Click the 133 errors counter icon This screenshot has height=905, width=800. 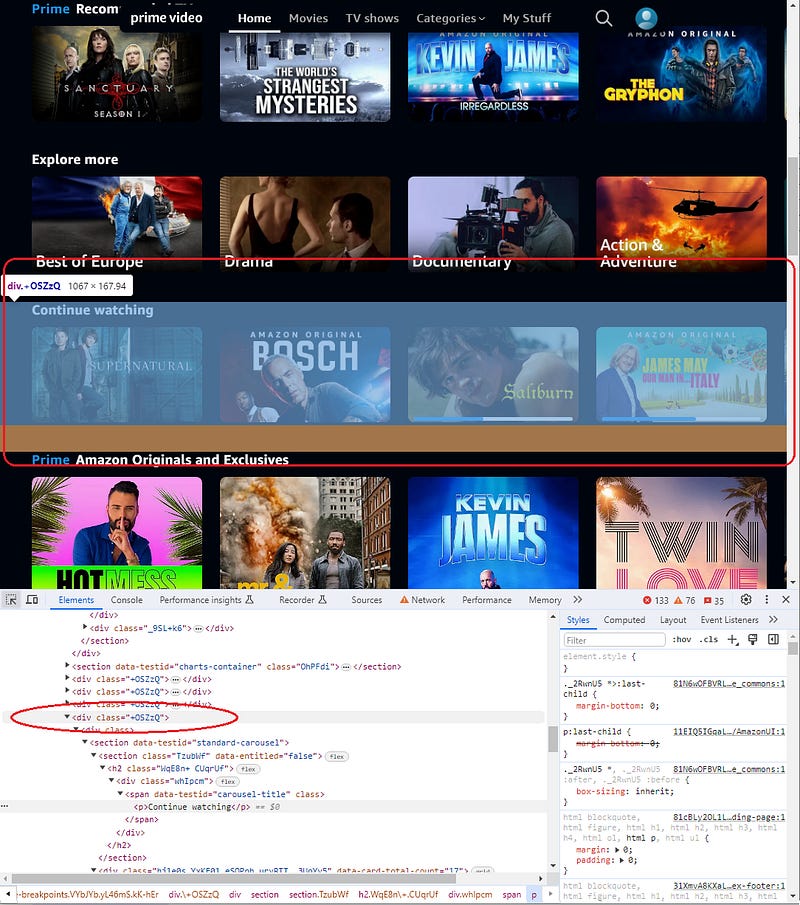coord(656,600)
